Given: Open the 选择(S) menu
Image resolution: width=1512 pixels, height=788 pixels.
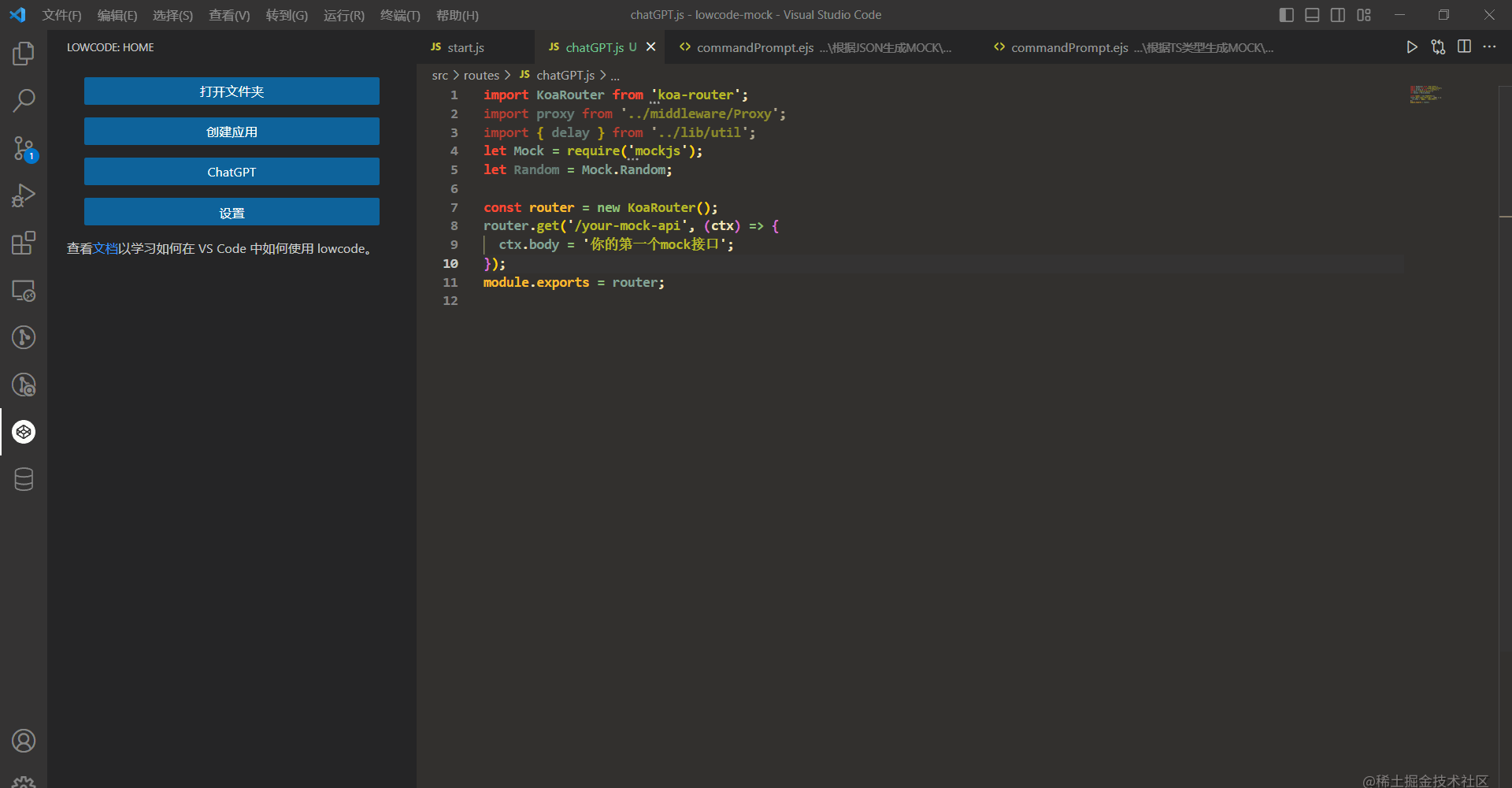Looking at the screenshot, I should click(172, 15).
